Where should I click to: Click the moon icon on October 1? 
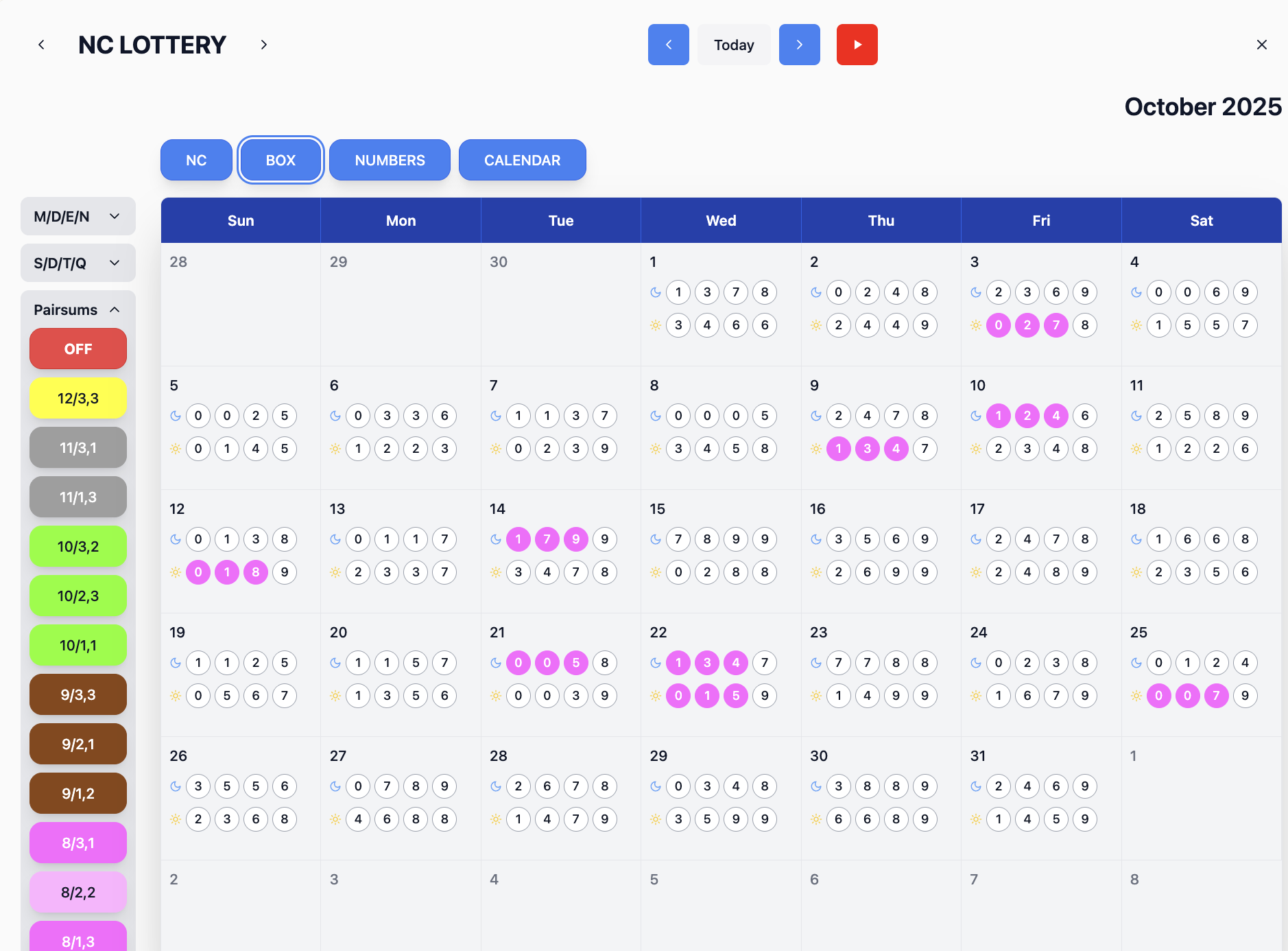(x=656, y=292)
